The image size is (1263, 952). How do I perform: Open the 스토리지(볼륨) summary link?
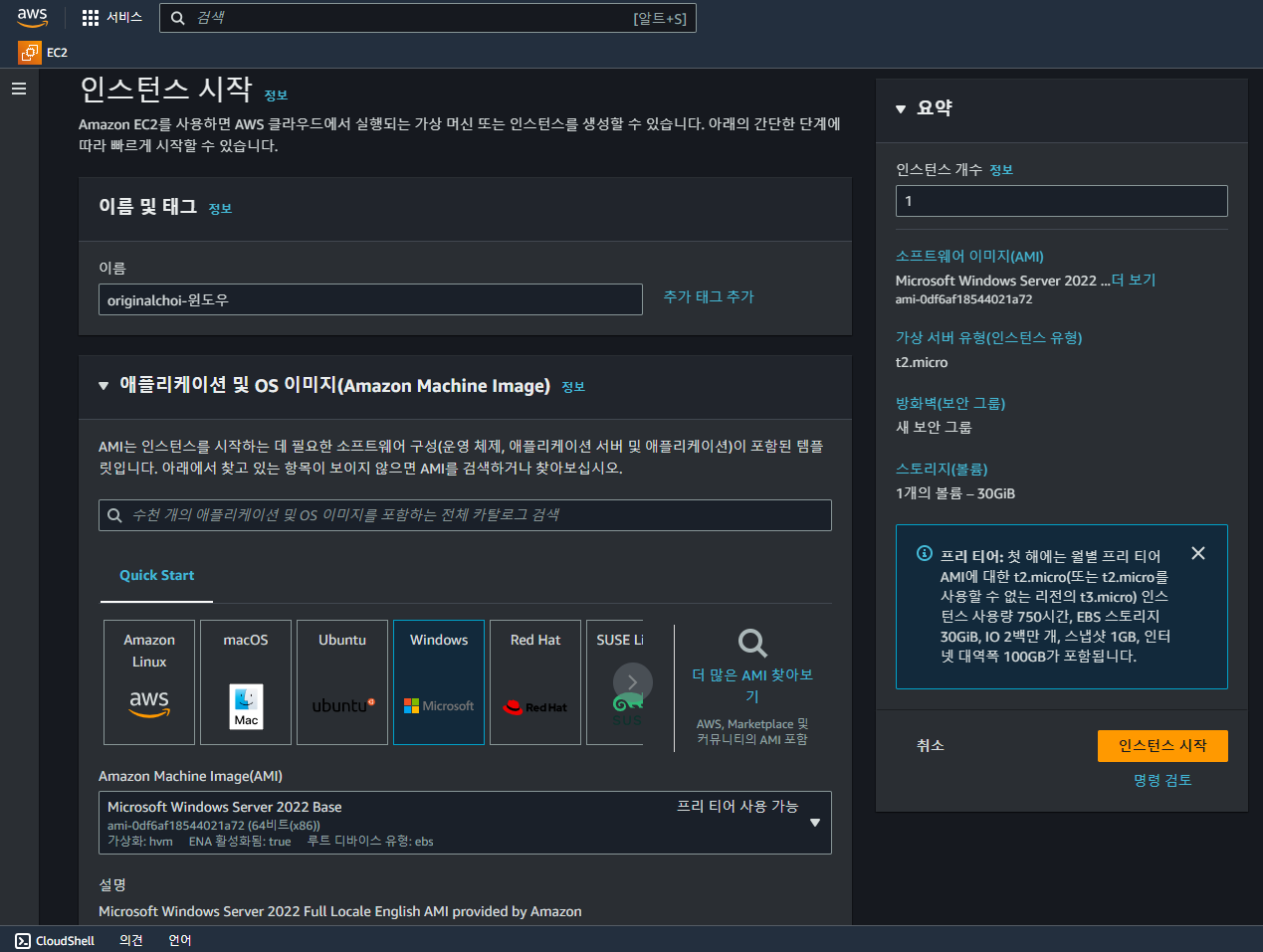[942, 470]
